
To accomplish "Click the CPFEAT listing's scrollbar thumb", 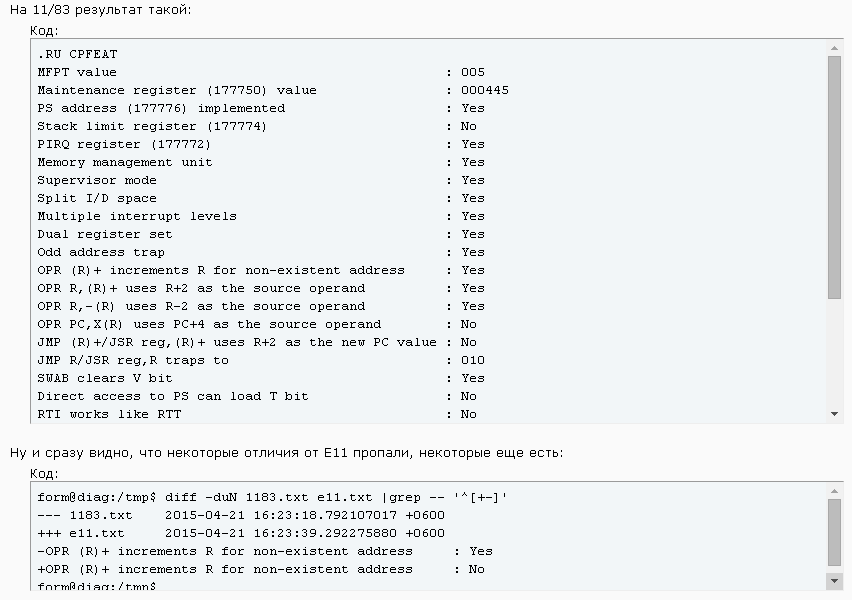I will 836,176.
